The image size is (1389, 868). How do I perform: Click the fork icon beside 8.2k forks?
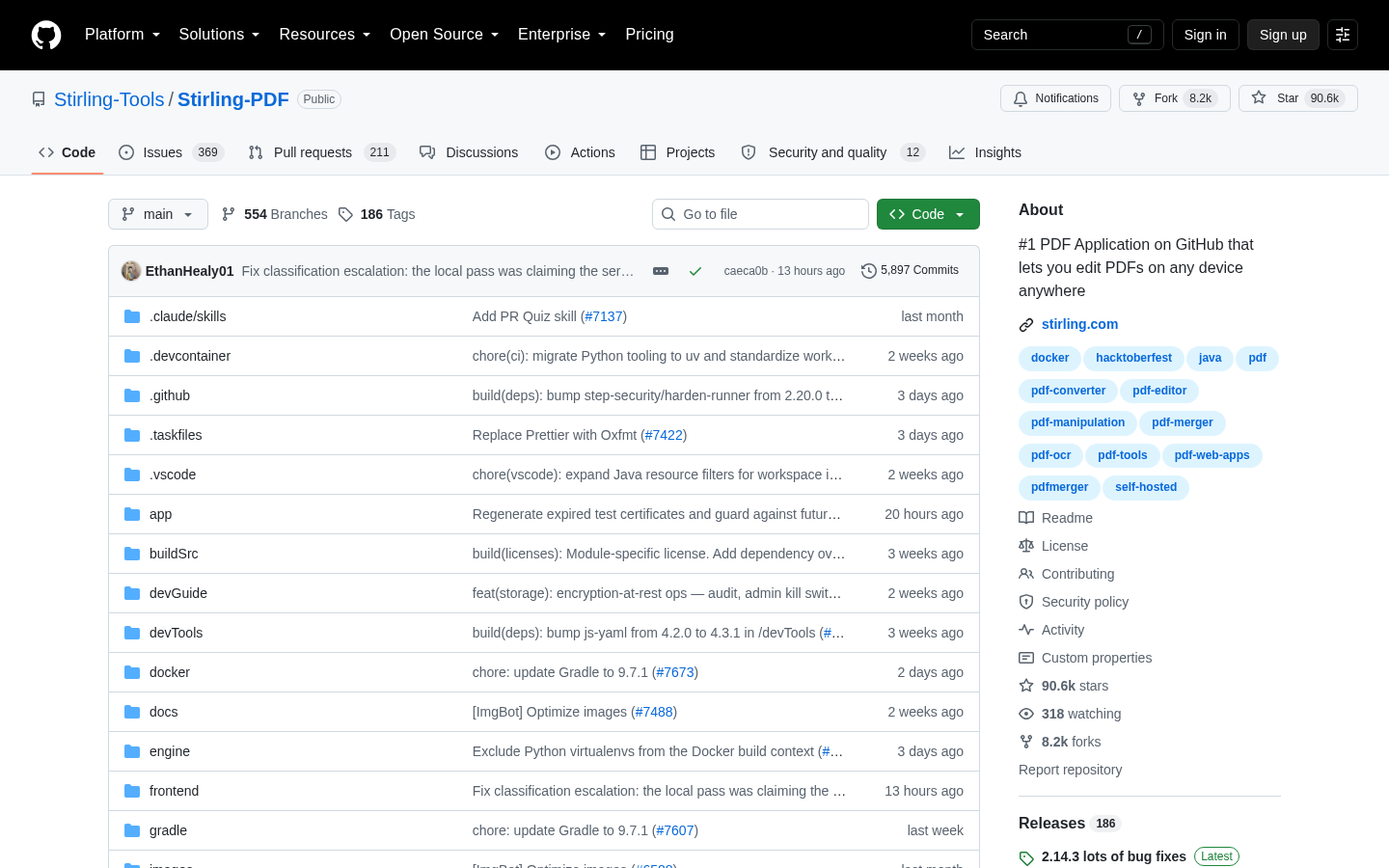[x=1026, y=742]
